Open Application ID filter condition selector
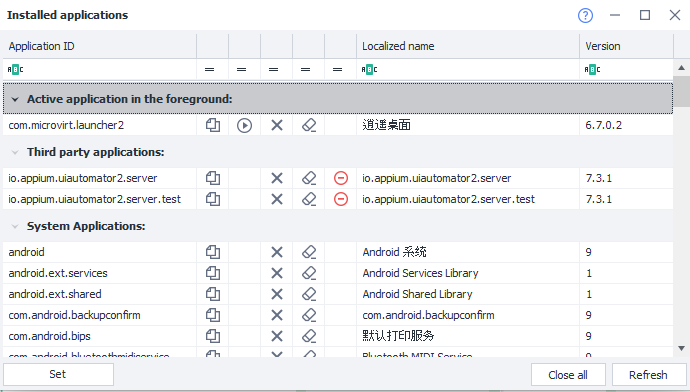 coord(15,70)
